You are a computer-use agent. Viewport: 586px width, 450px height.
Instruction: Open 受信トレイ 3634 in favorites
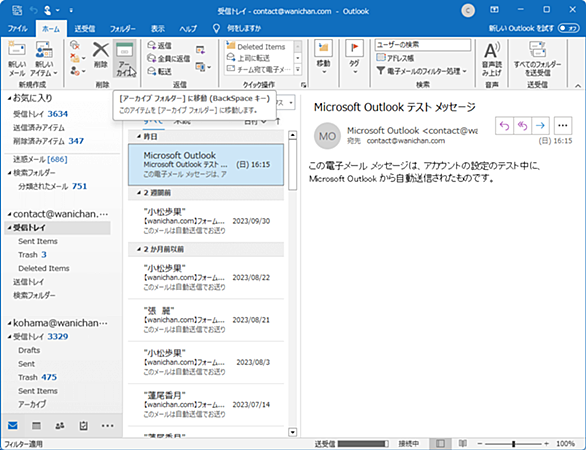click(x=40, y=114)
